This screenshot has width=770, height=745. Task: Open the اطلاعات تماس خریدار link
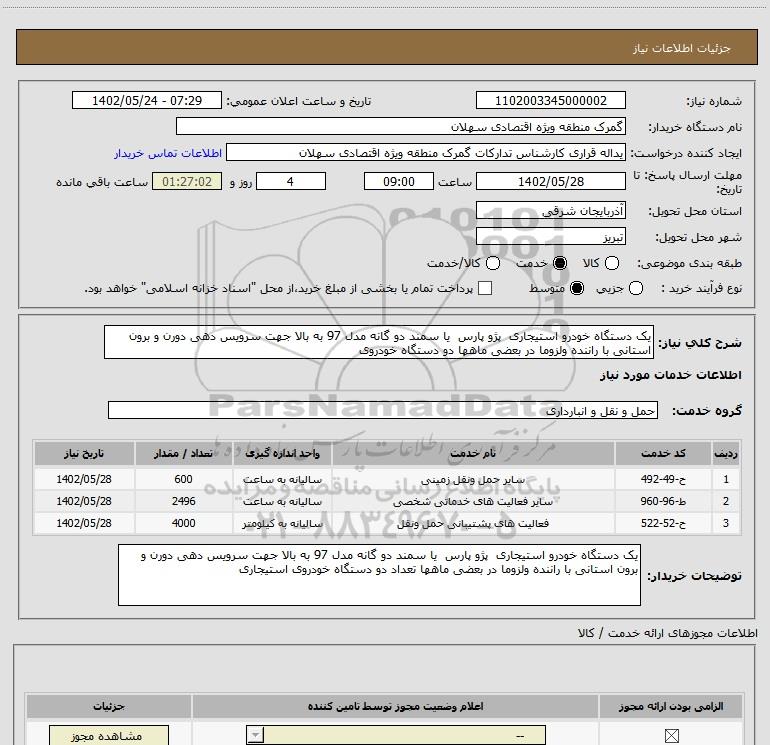coord(168,153)
